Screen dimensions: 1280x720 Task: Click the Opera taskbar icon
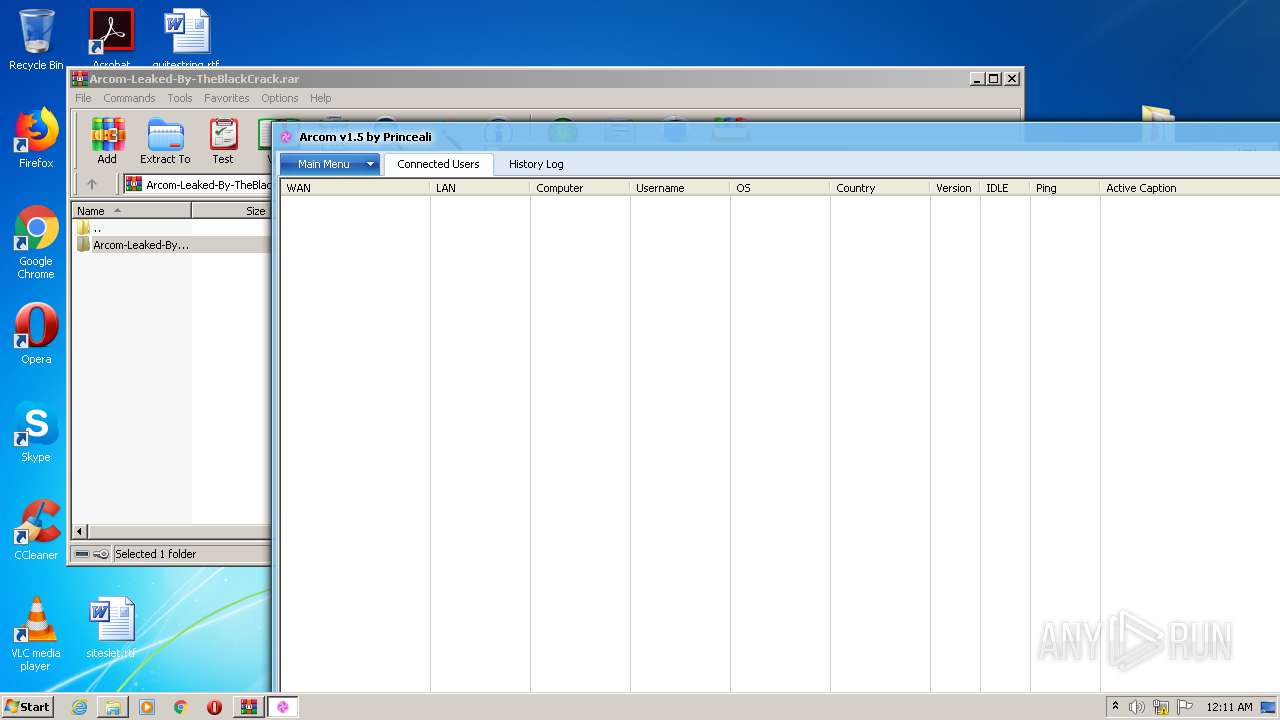214,707
